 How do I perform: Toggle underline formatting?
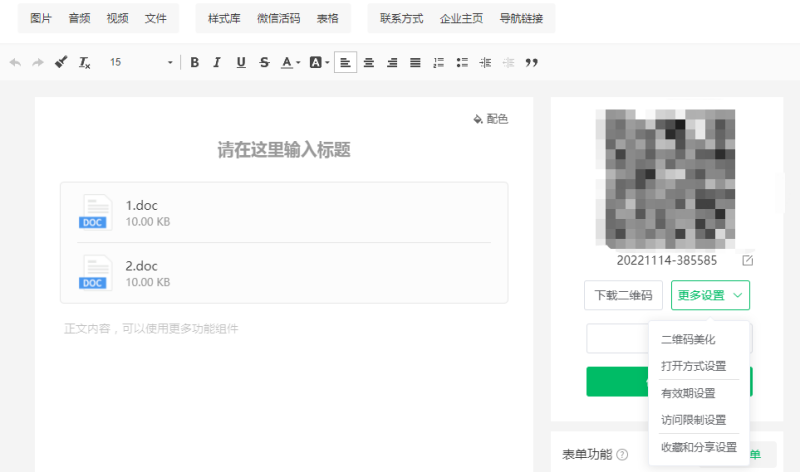coord(241,62)
